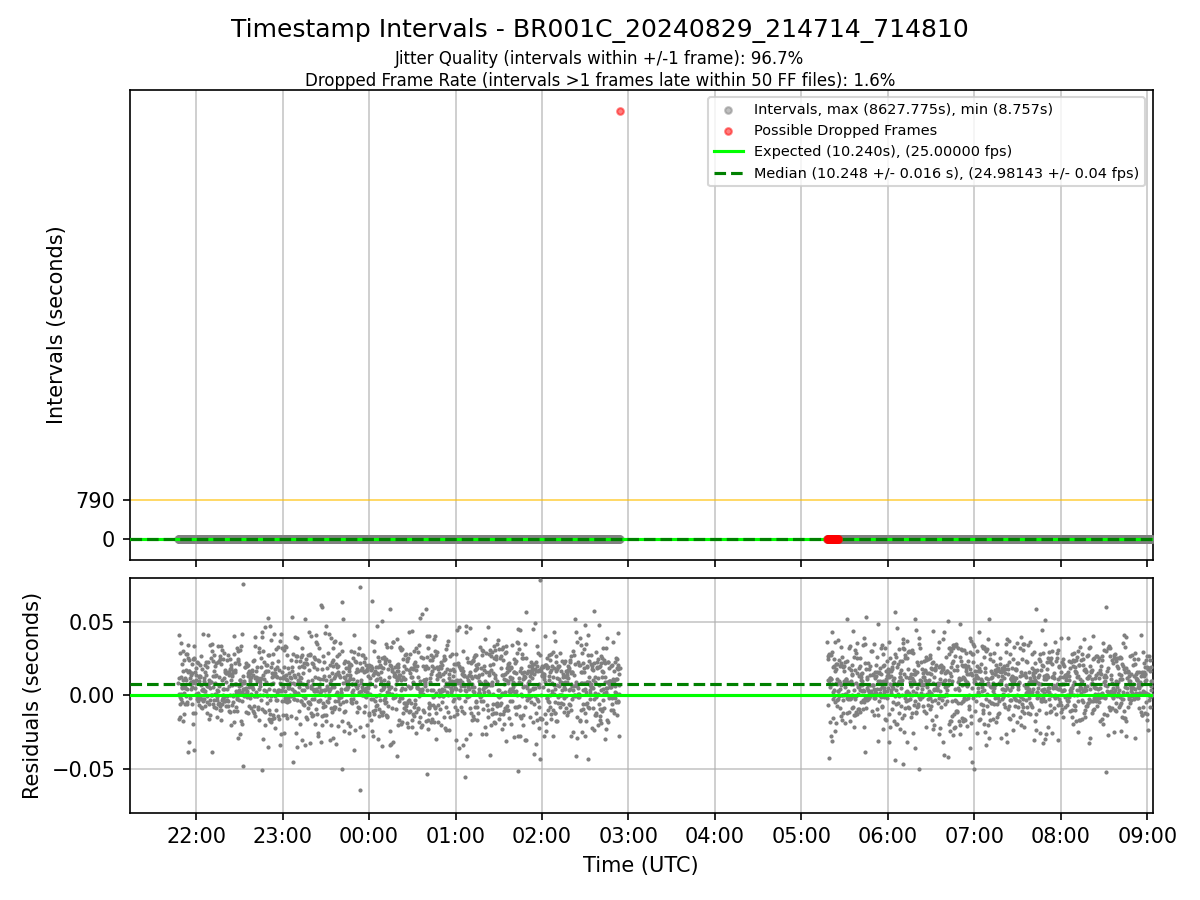Click the red dropped-frames cluster after 05:00
The width and height of the screenshot is (1200, 900).
coord(832,539)
